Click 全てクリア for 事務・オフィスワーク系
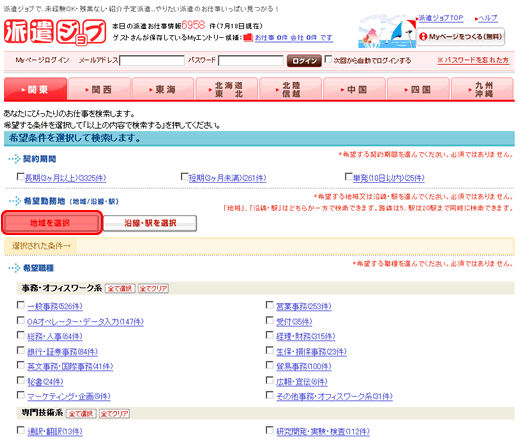 153,288
